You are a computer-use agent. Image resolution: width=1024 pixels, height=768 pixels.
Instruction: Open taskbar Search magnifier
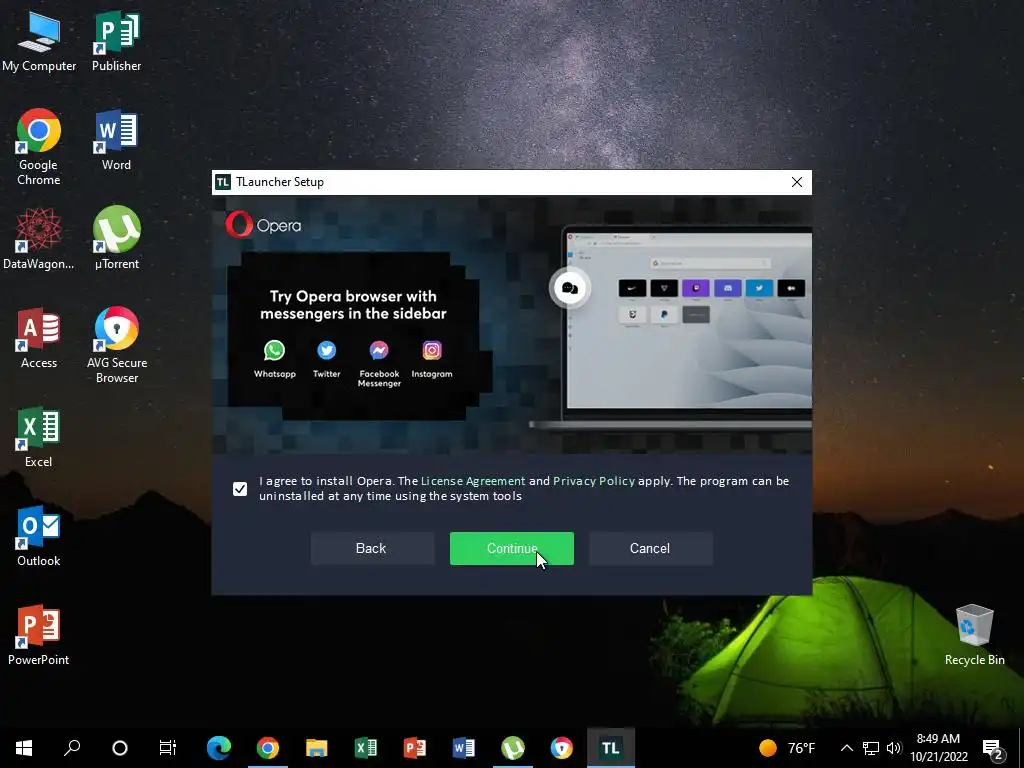(x=72, y=748)
